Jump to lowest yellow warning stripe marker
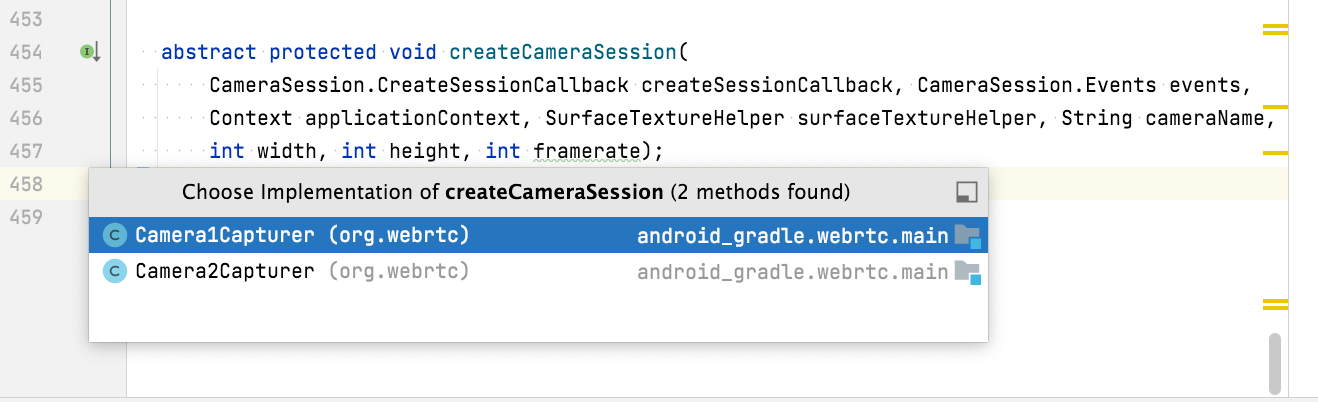 pyautogui.click(x=1275, y=305)
